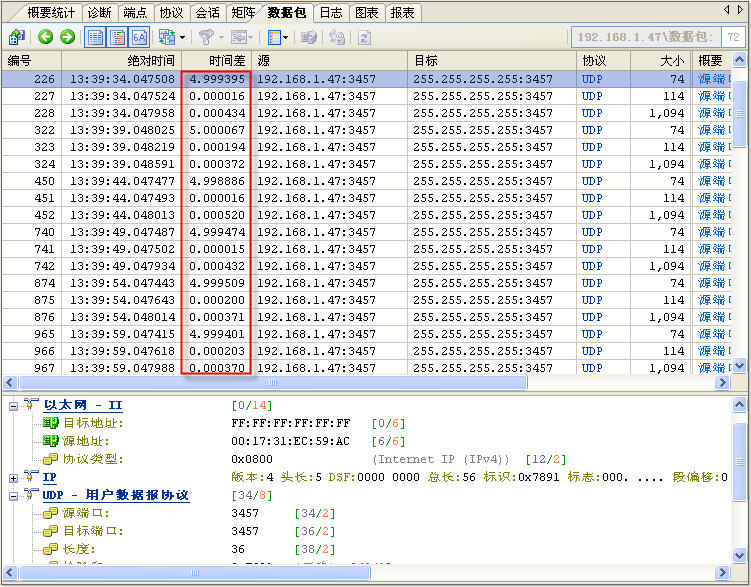
Task: Collapse the UDP - 用户数据报协议 node
Action: pyautogui.click(x=13, y=496)
